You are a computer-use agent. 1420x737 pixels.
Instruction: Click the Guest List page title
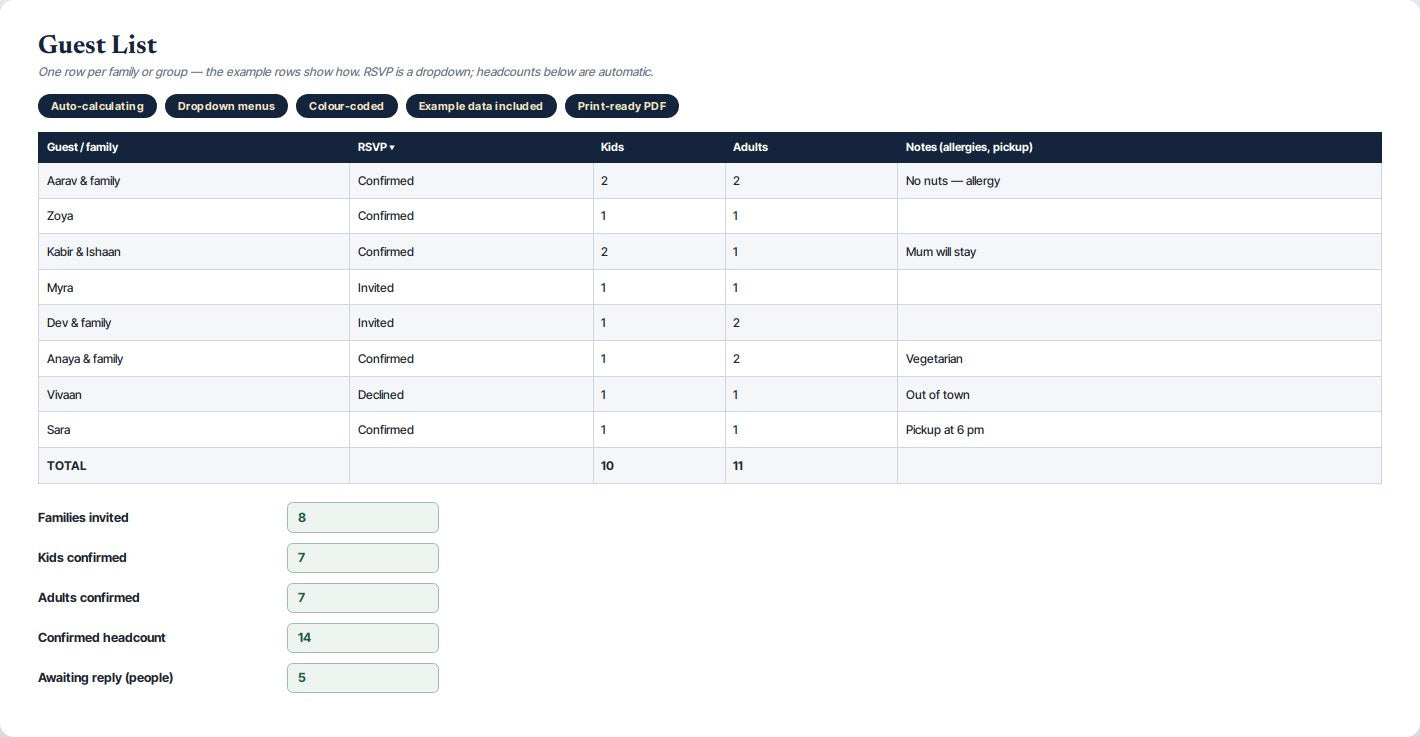(97, 45)
